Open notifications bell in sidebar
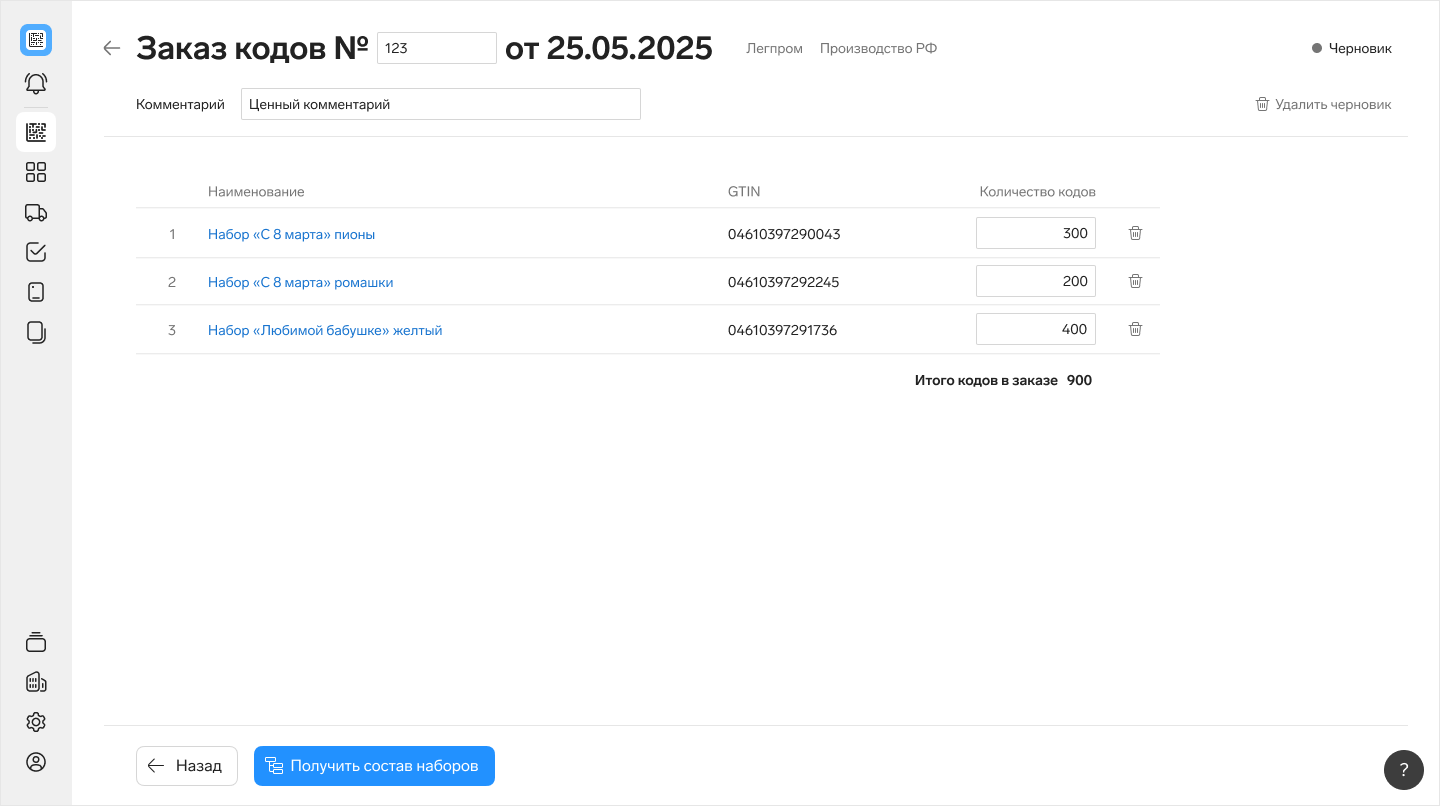Viewport: 1440px width, 806px height. (36, 83)
